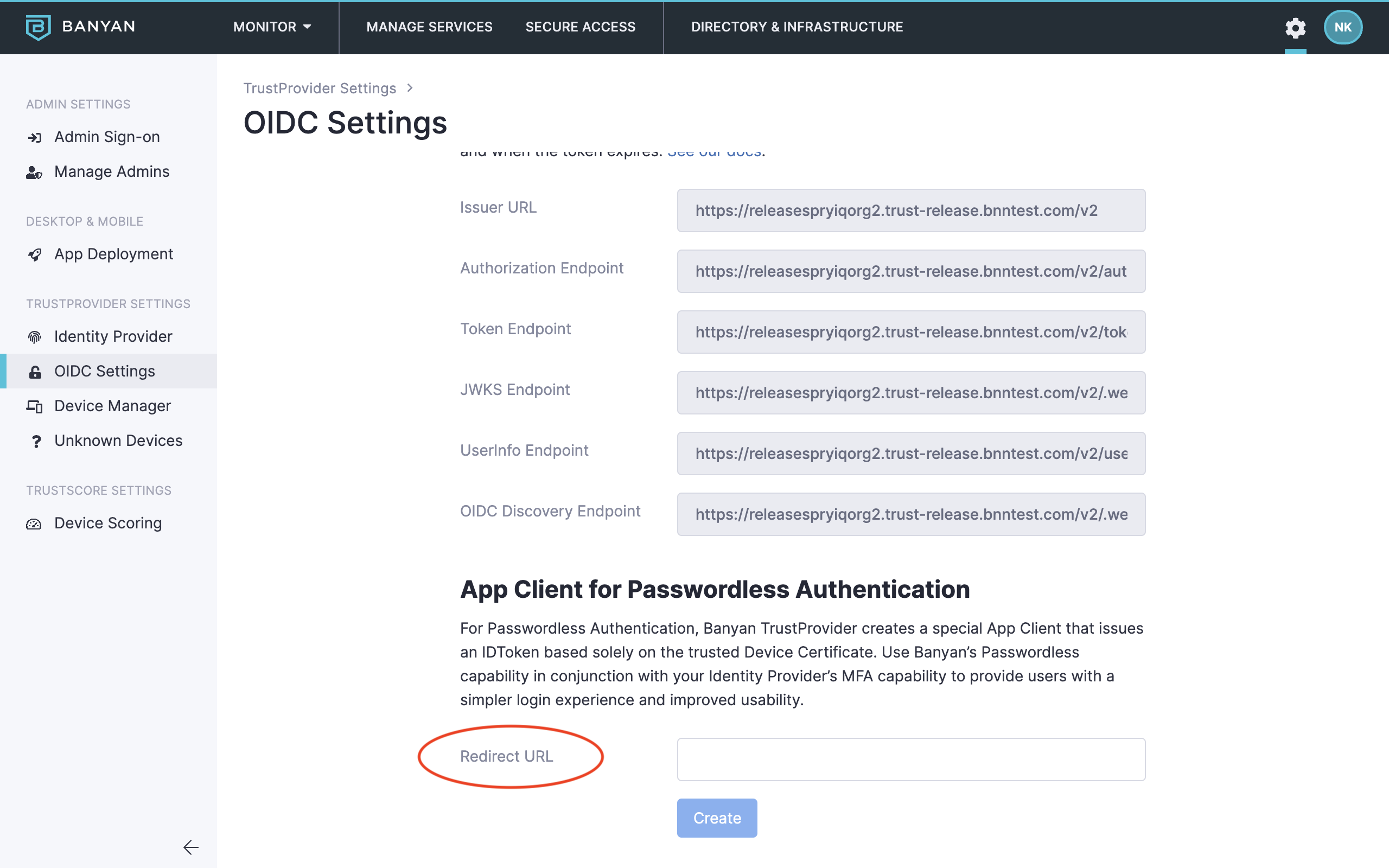Open the Secure Access tab
The height and width of the screenshot is (868, 1389).
click(x=580, y=27)
